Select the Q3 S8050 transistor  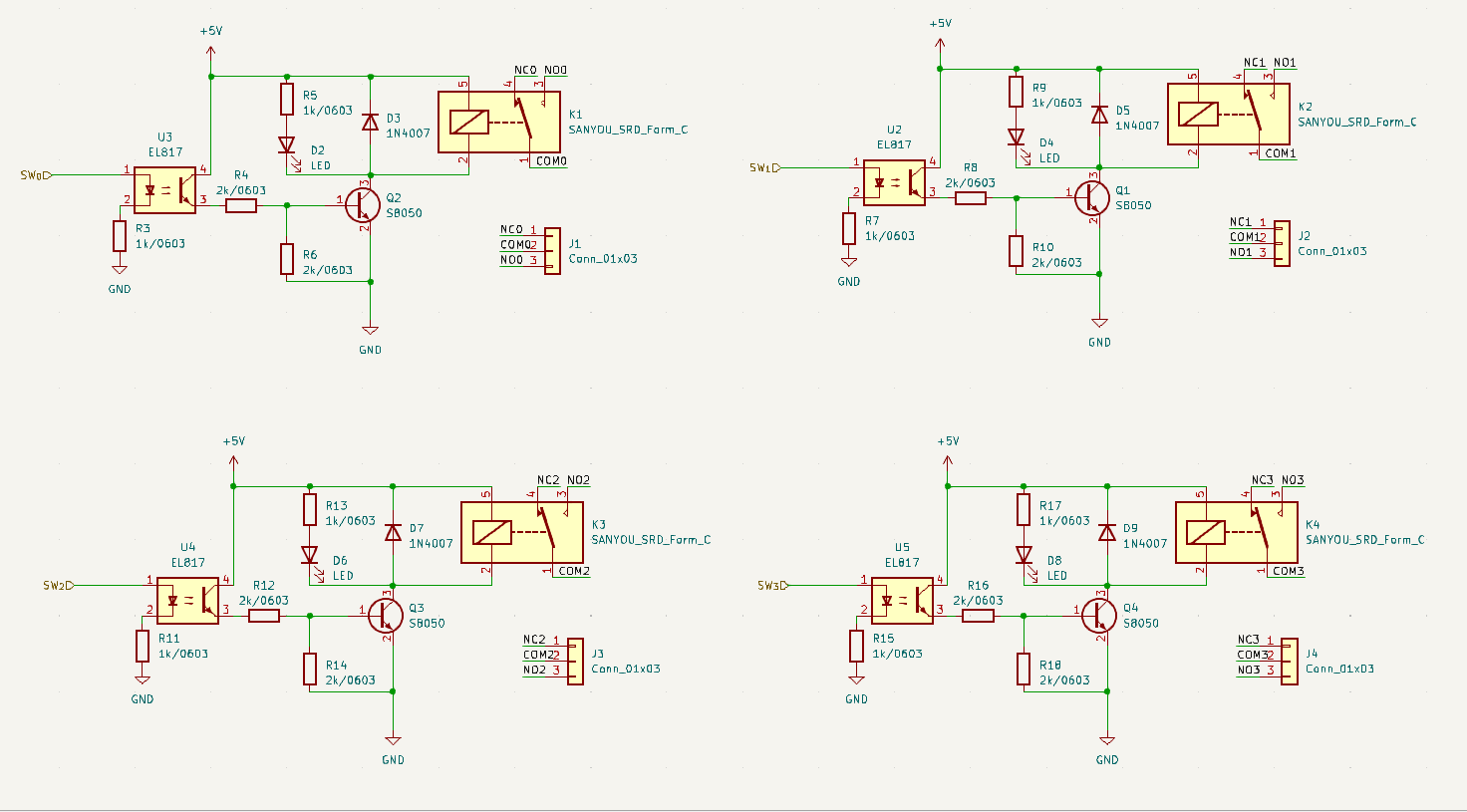[x=386, y=616]
